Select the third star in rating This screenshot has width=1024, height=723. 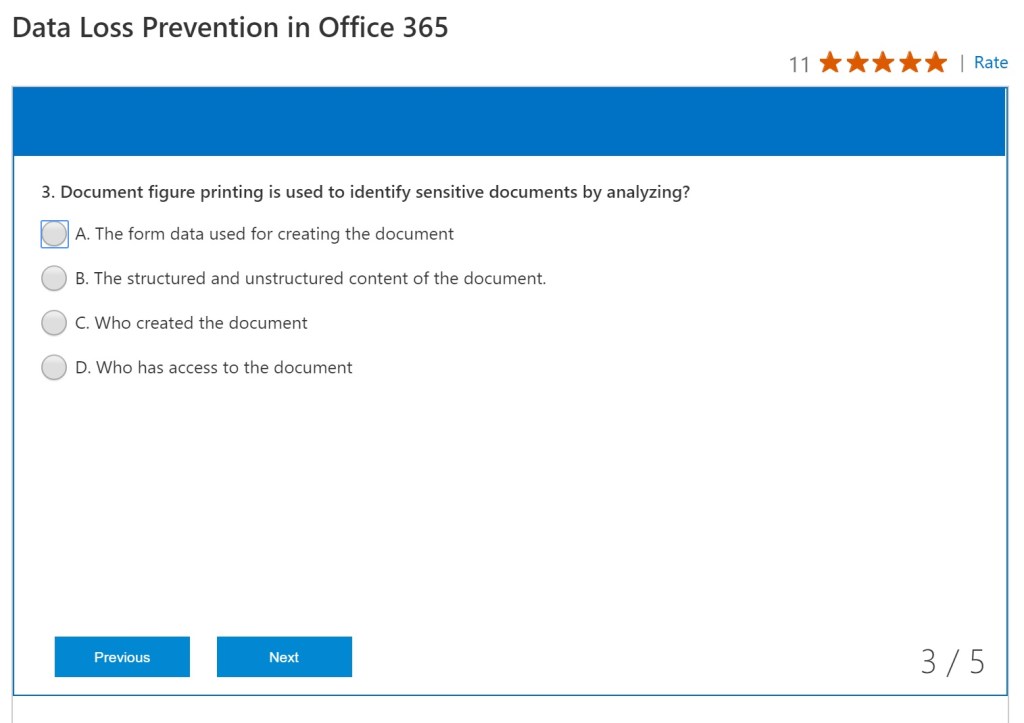tap(883, 63)
